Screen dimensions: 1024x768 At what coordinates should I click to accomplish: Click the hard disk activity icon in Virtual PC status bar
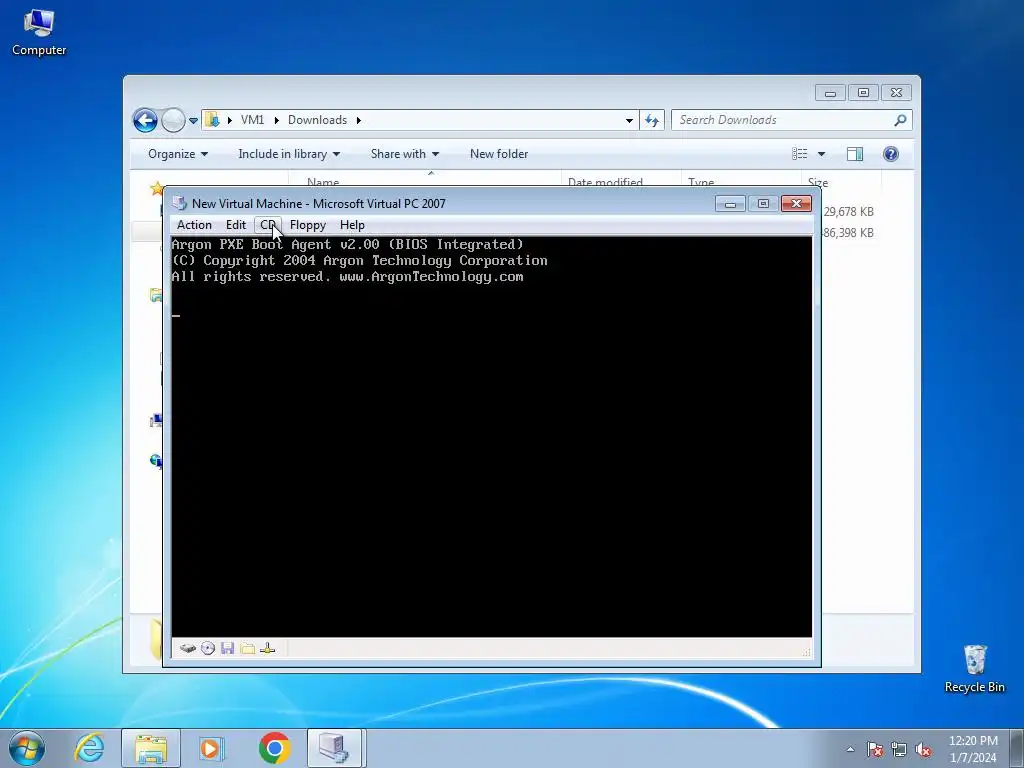click(x=188, y=648)
